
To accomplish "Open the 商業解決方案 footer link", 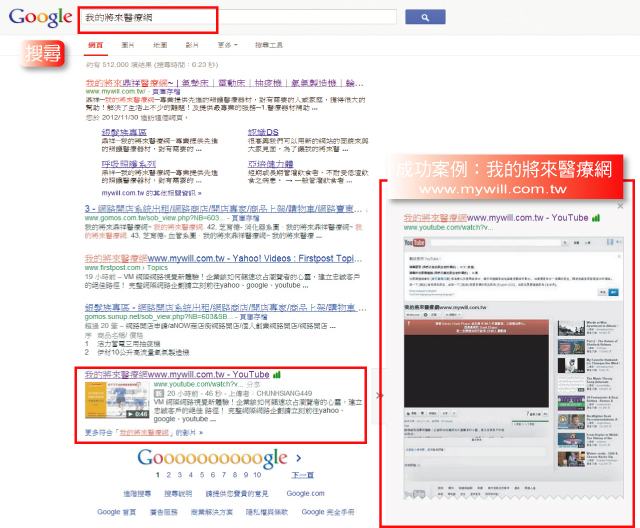I will click(x=211, y=512).
